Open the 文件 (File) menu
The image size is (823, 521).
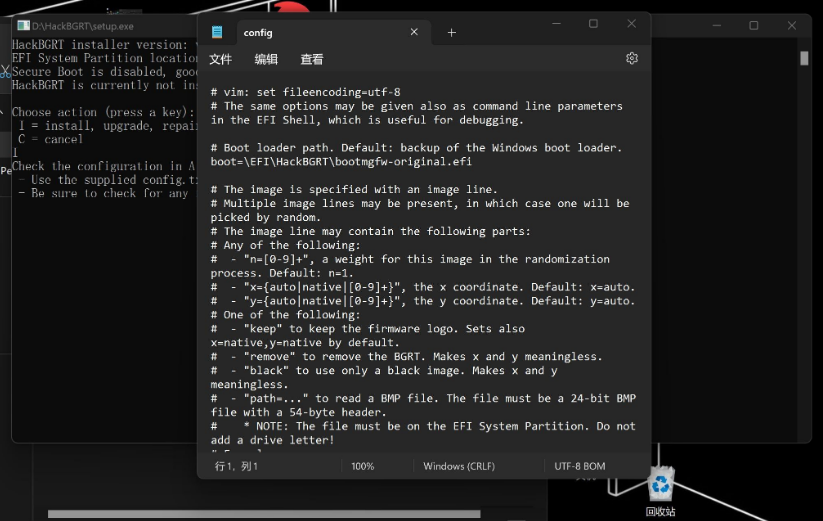click(x=220, y=60)
